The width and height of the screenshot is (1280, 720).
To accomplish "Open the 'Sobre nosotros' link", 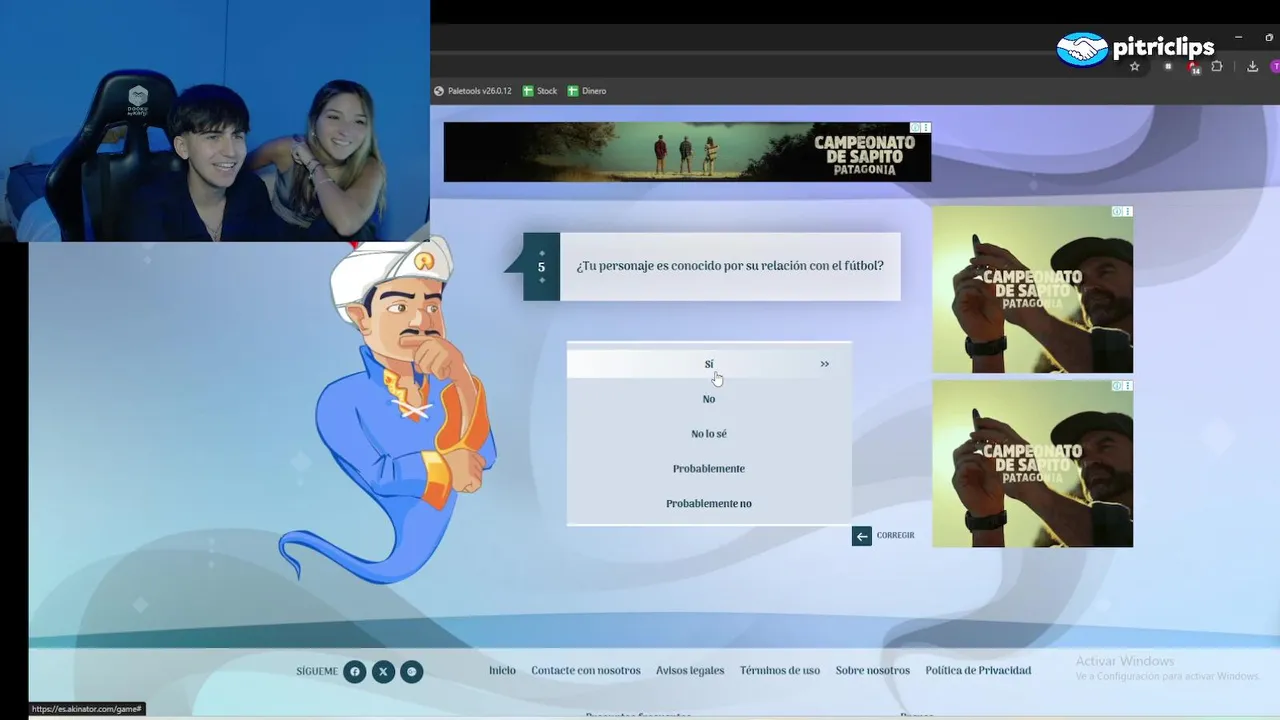I will tap(873, 671).
